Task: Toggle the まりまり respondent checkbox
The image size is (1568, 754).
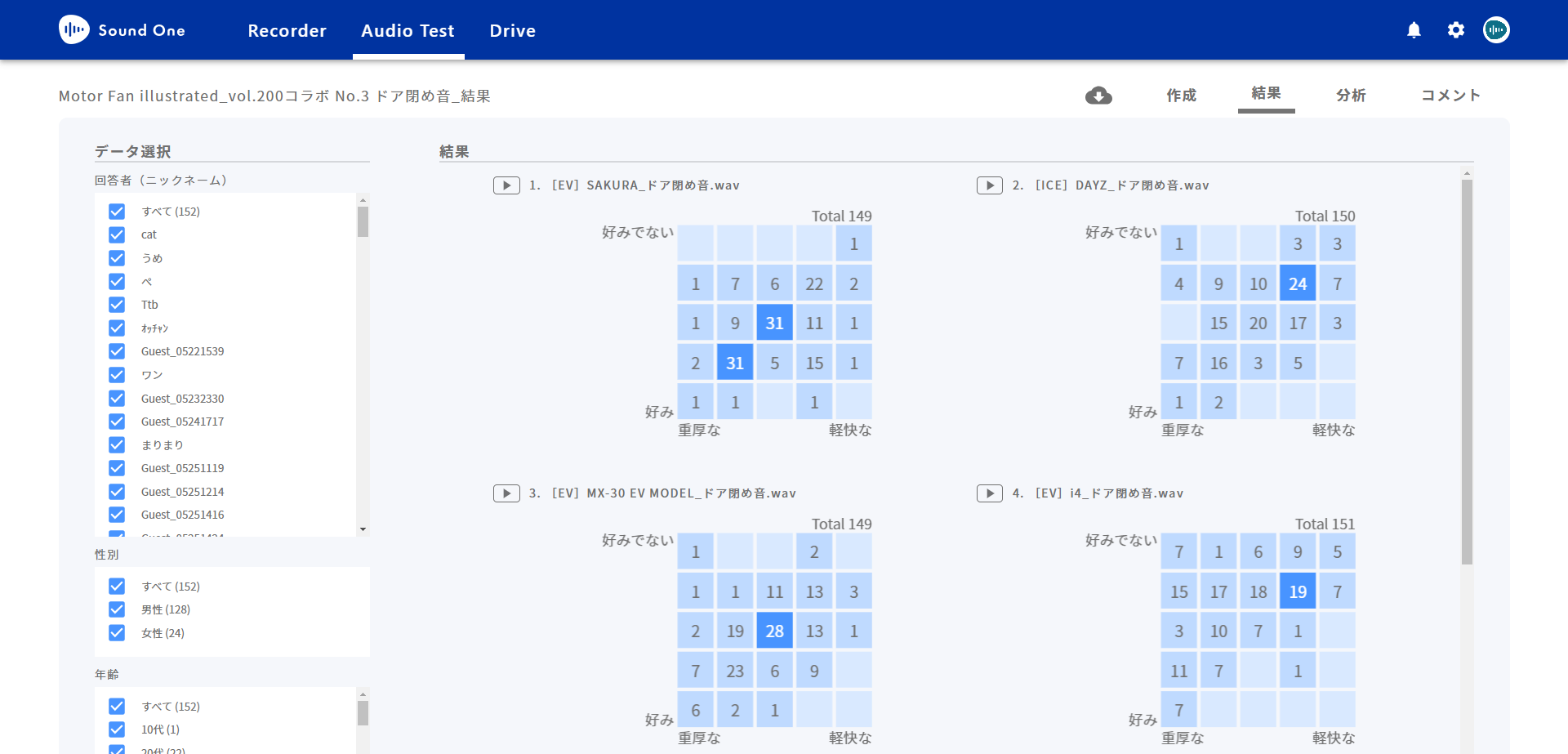Action: (x=117, y=445)
